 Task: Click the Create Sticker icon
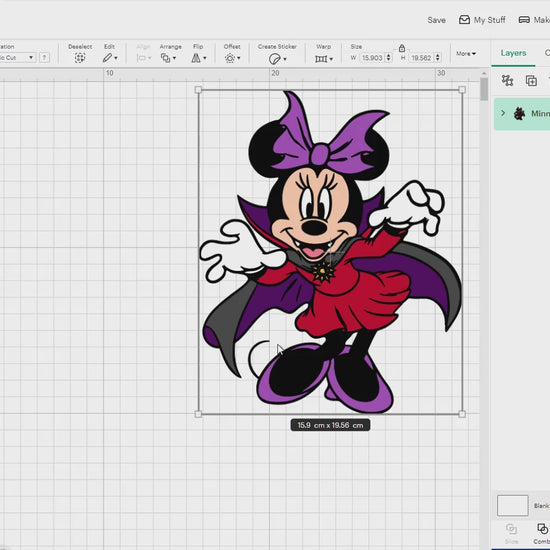274,59
